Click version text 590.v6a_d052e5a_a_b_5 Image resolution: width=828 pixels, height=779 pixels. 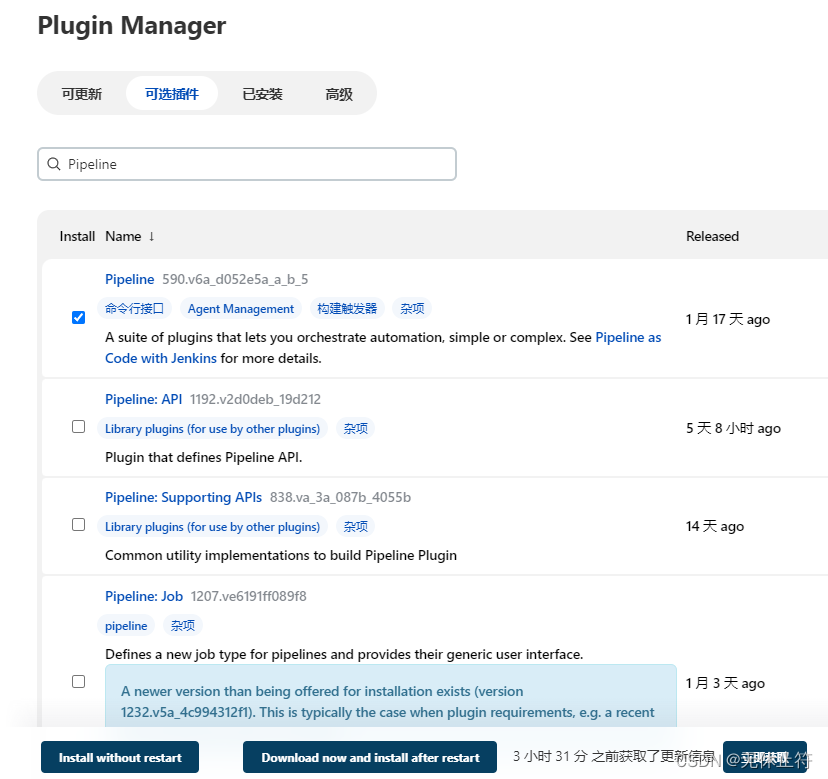point(235,279)
